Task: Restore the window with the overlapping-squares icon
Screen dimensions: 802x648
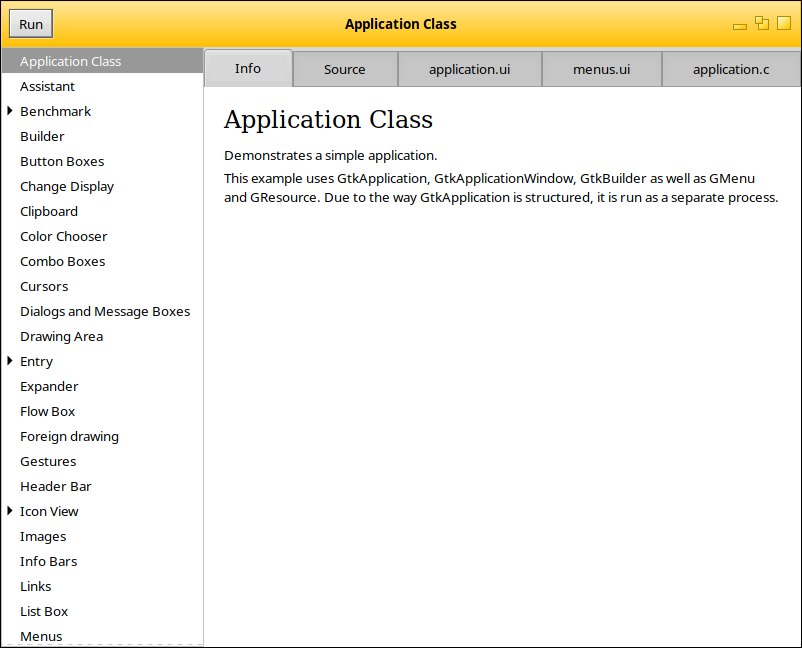Action: (762, 23)
